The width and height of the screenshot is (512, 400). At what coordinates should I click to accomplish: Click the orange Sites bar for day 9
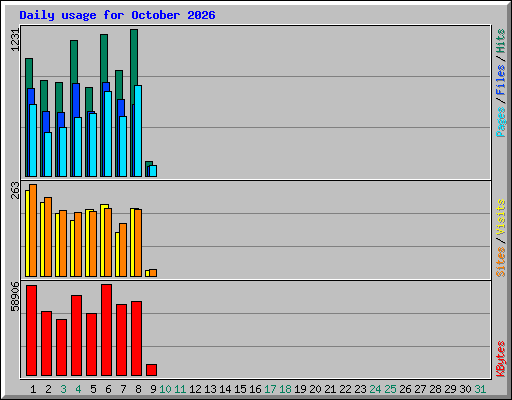tap(153, 273)
